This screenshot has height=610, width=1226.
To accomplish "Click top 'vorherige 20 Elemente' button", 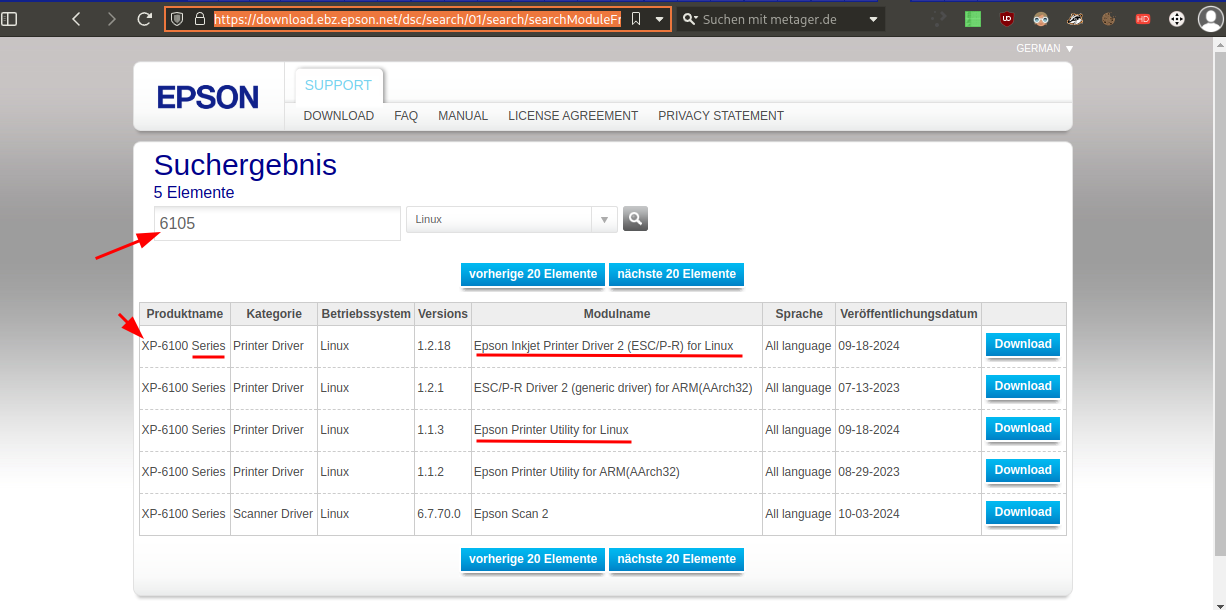I will pos(533,274).
